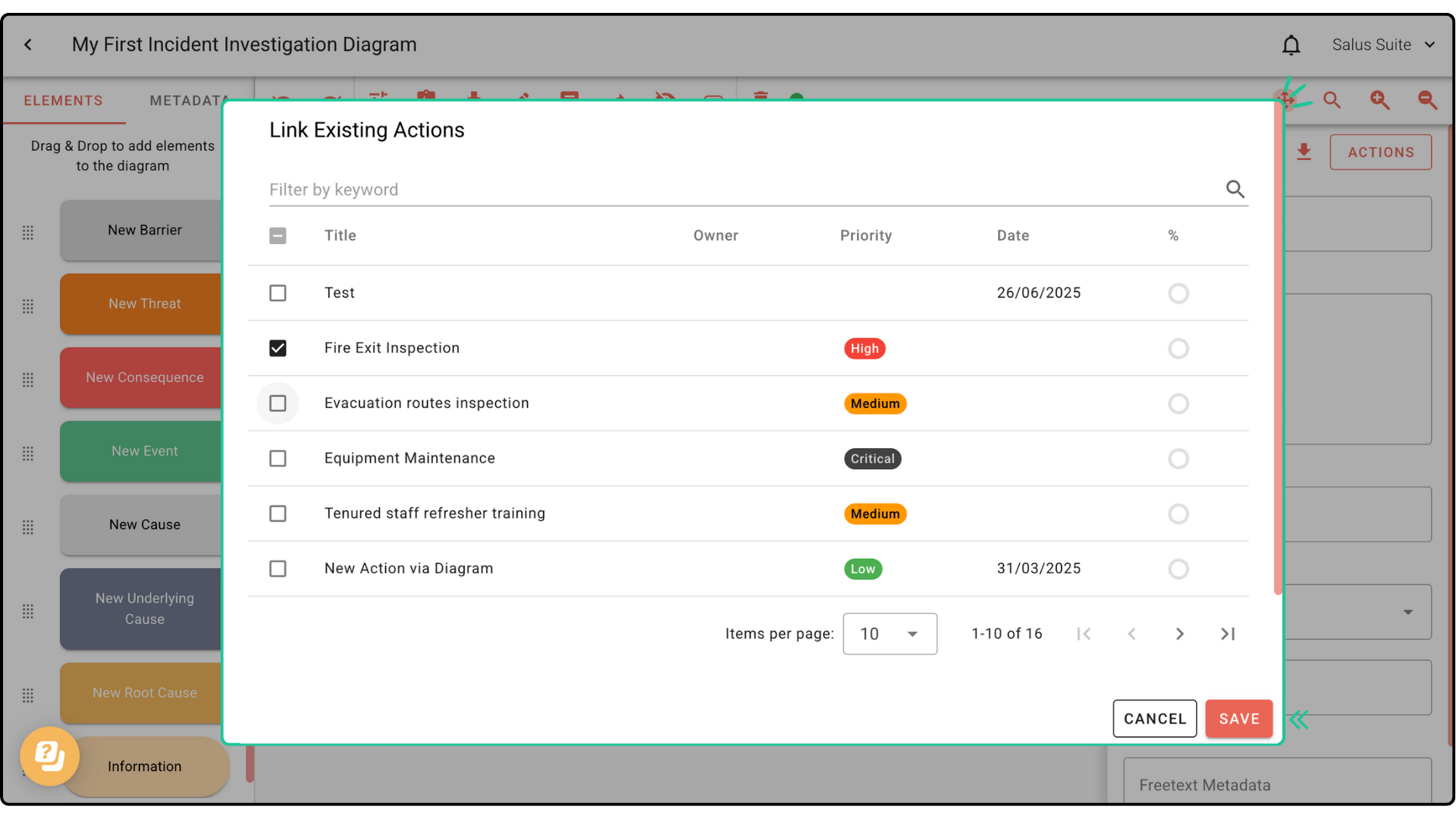The image size is (1456, 819).
Task: Switch to the Elements tab
Action: (63, 101)
